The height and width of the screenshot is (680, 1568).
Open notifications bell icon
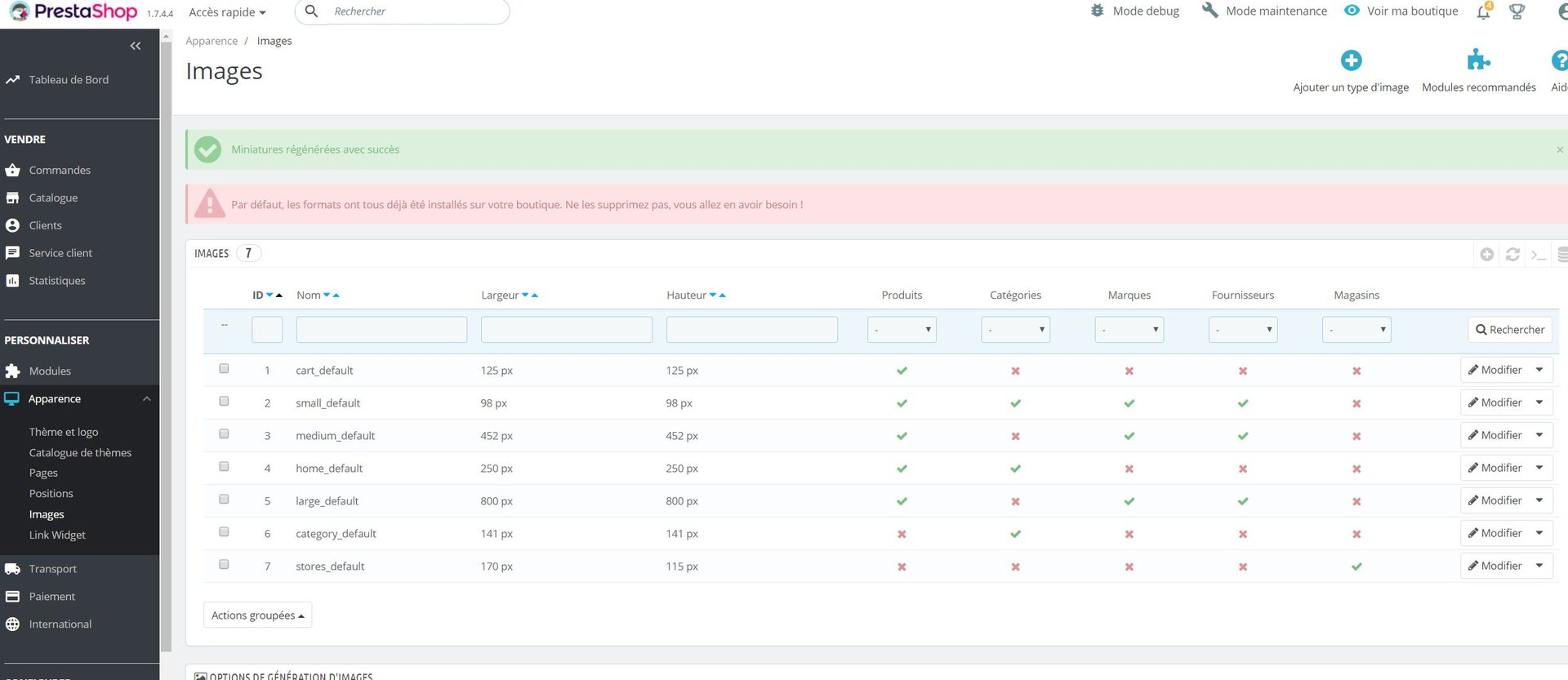[x=1483, y=11]
